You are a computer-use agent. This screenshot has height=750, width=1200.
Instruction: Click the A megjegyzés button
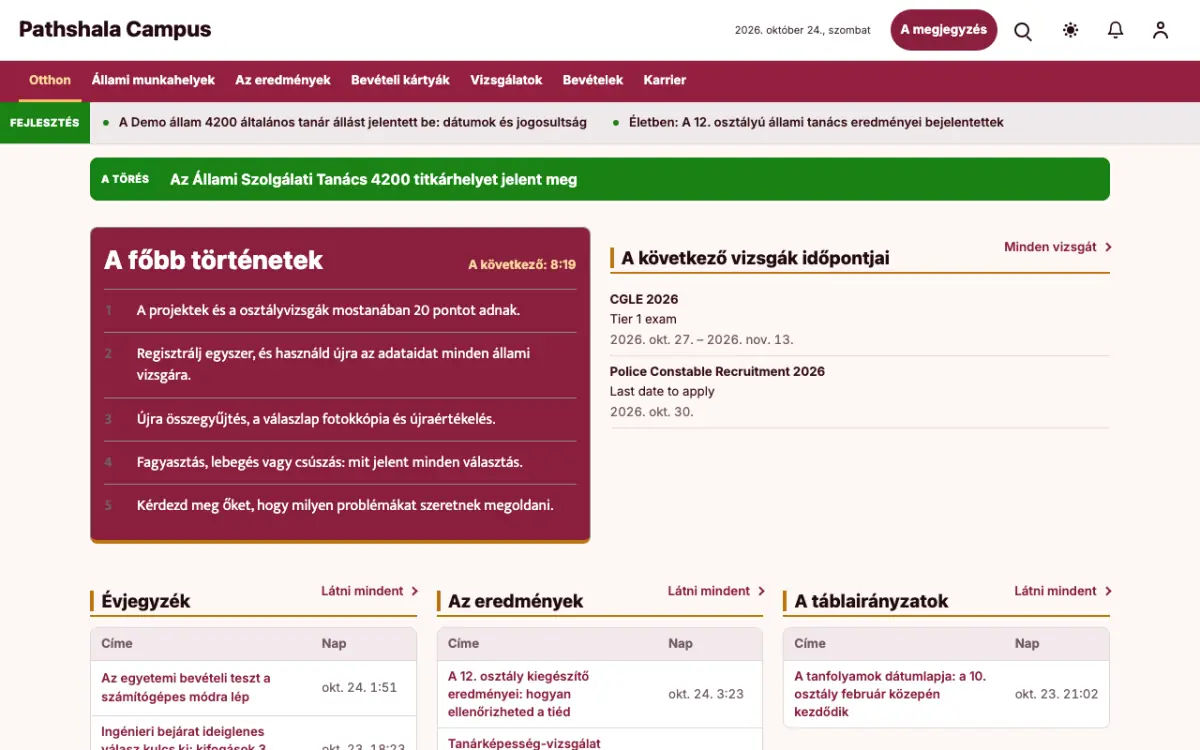point(943,30)
